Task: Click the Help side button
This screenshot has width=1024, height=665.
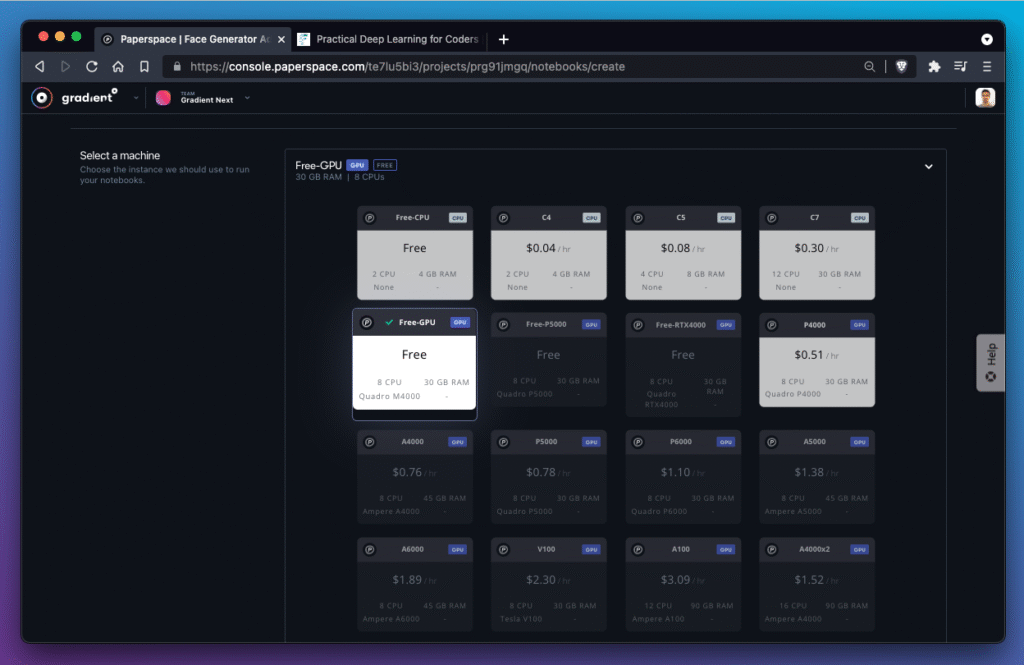Action: 990,362
